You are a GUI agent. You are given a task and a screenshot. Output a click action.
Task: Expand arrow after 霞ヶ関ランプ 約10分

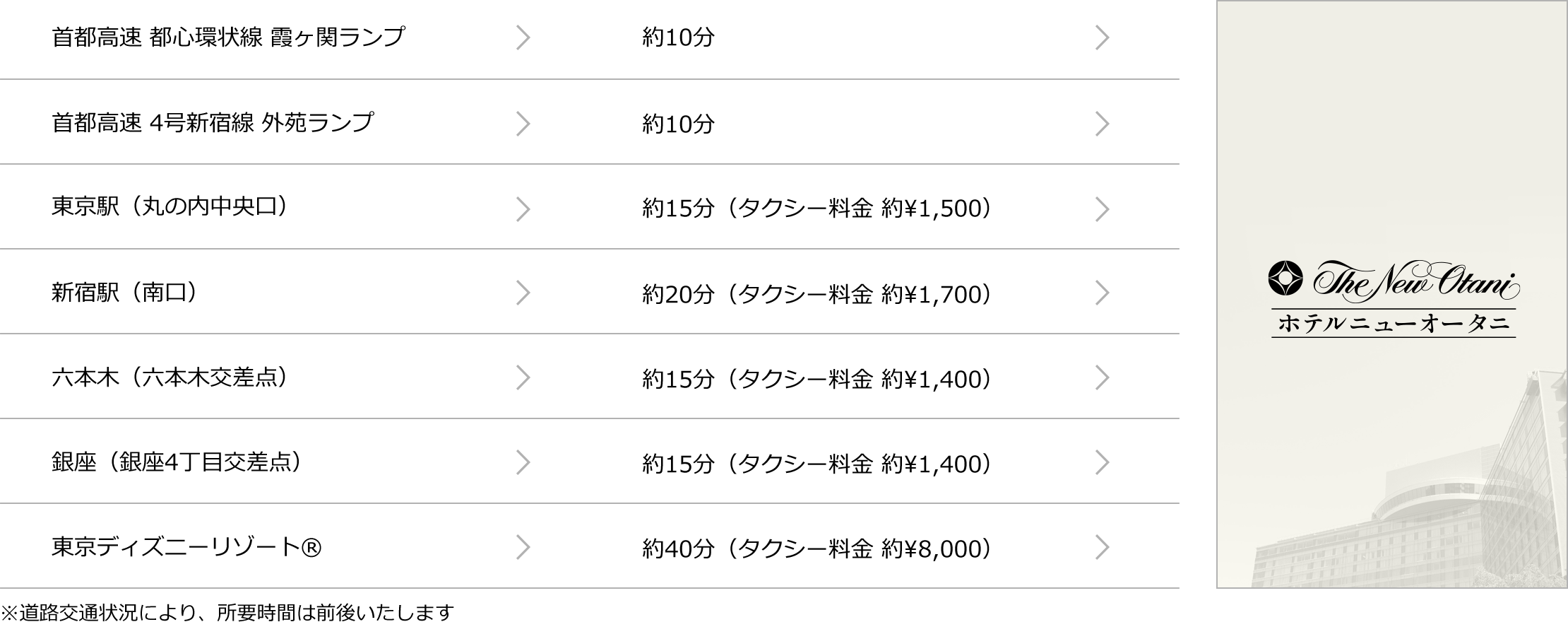pyautogui.click(x=1102, y=37)
